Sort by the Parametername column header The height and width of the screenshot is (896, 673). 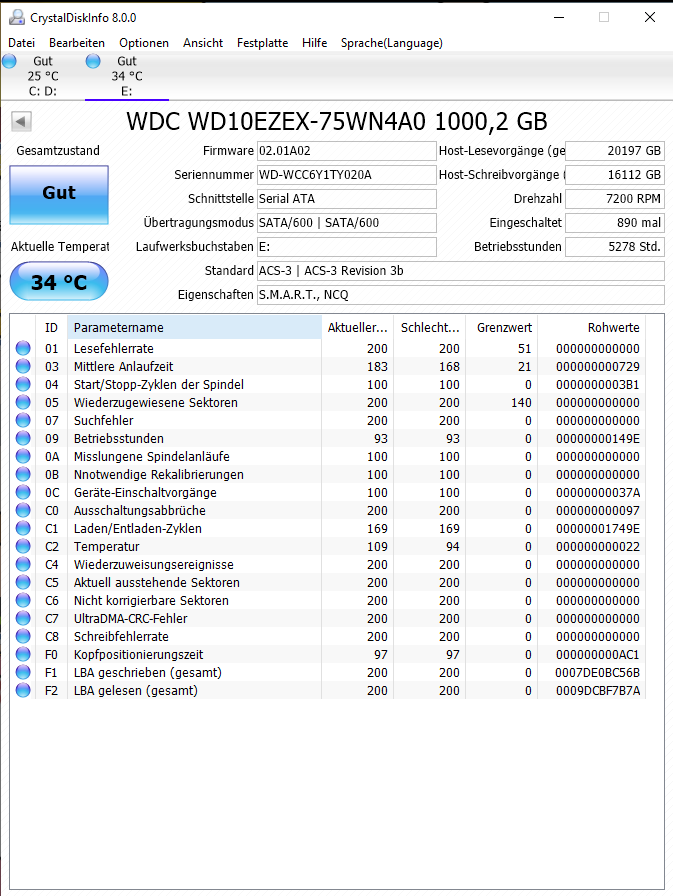point(194,327)
